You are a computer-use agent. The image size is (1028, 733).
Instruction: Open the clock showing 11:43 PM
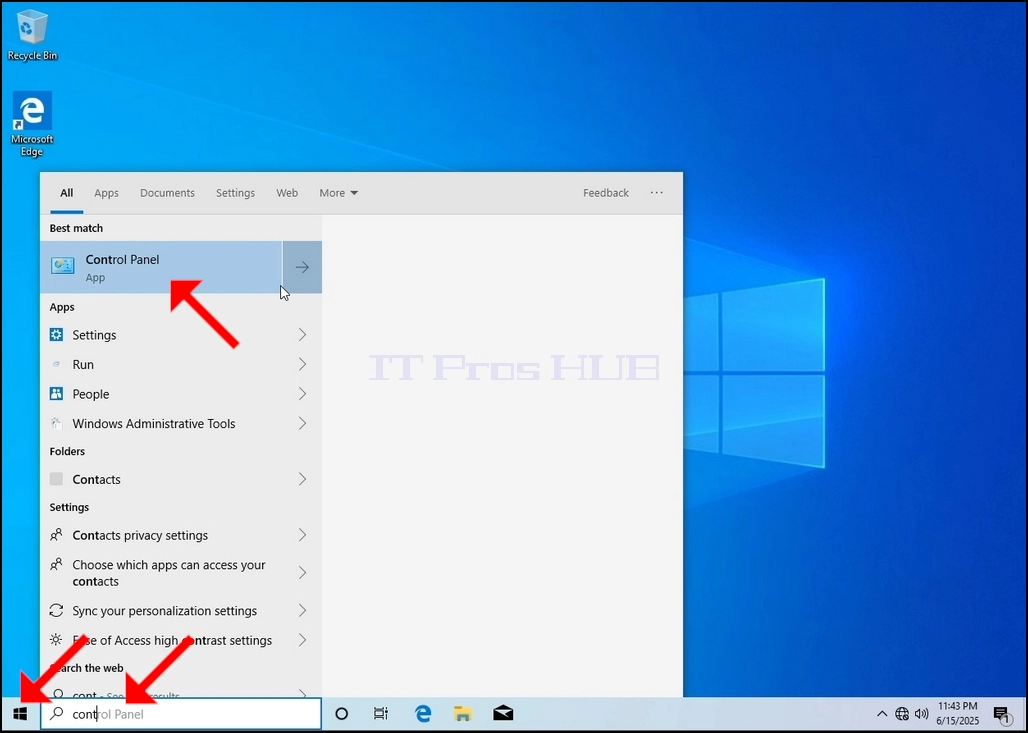coord(958,713)
